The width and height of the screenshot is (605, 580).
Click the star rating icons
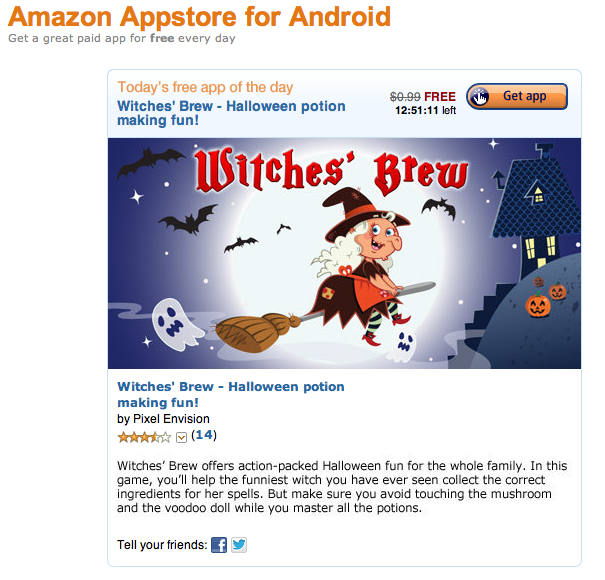[144, 437]
